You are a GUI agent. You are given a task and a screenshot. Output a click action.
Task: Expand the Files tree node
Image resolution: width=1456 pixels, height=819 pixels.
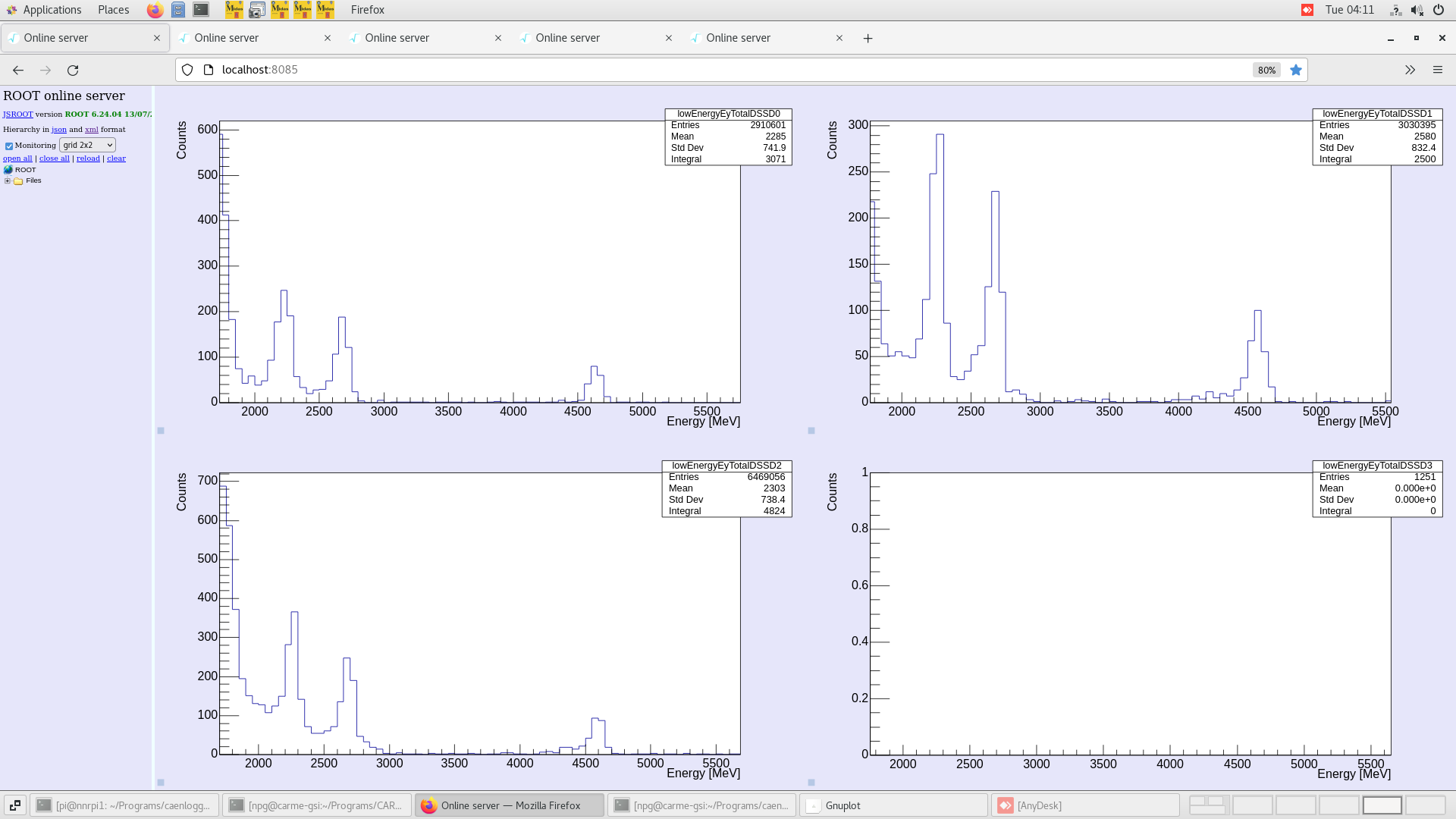[7, 180]
